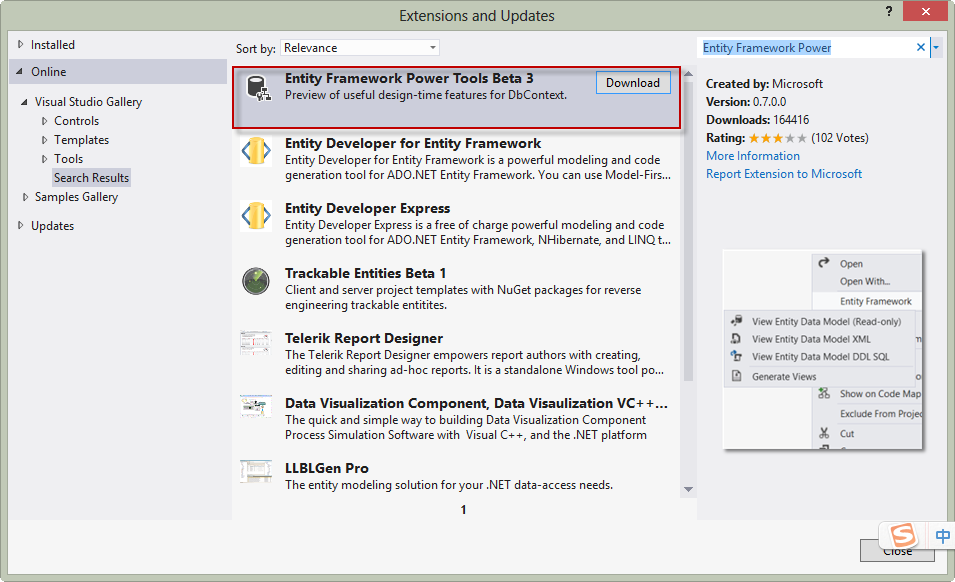
Task: Expand the Samples Gallery node
Action: click(25, 197)
